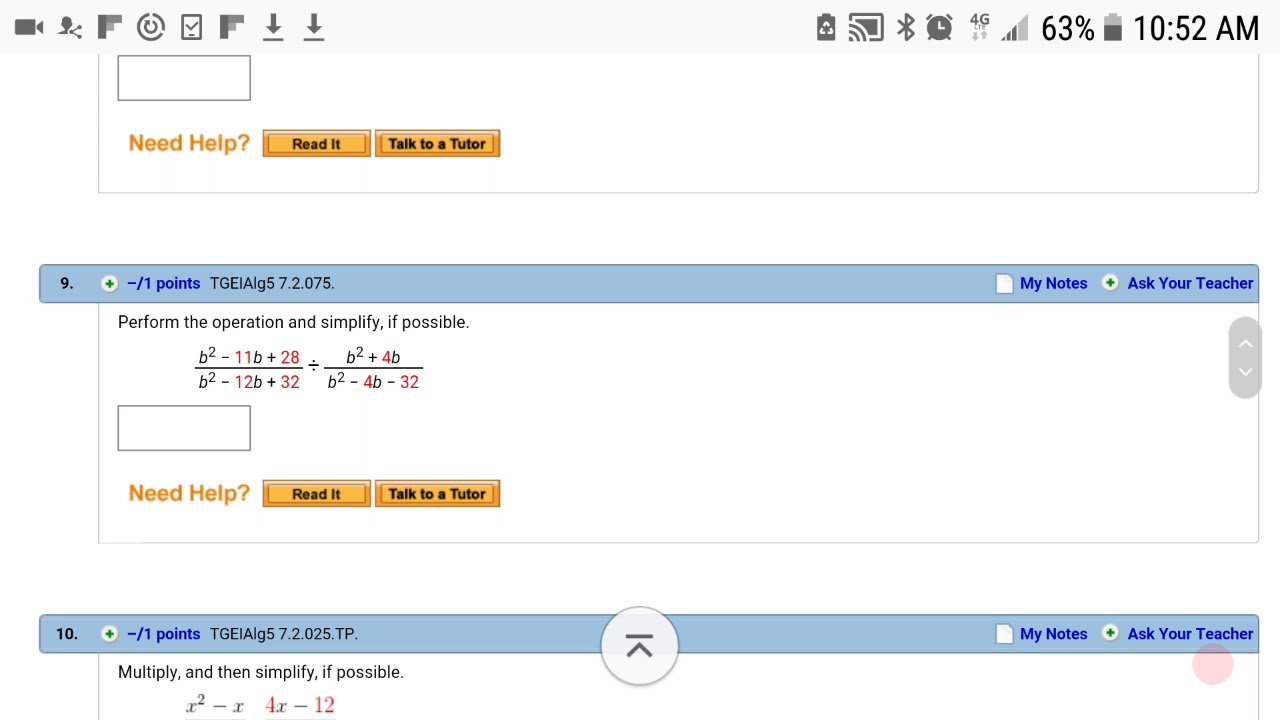
Task: Click the top Read It button
Action: (x=316, y=144)
